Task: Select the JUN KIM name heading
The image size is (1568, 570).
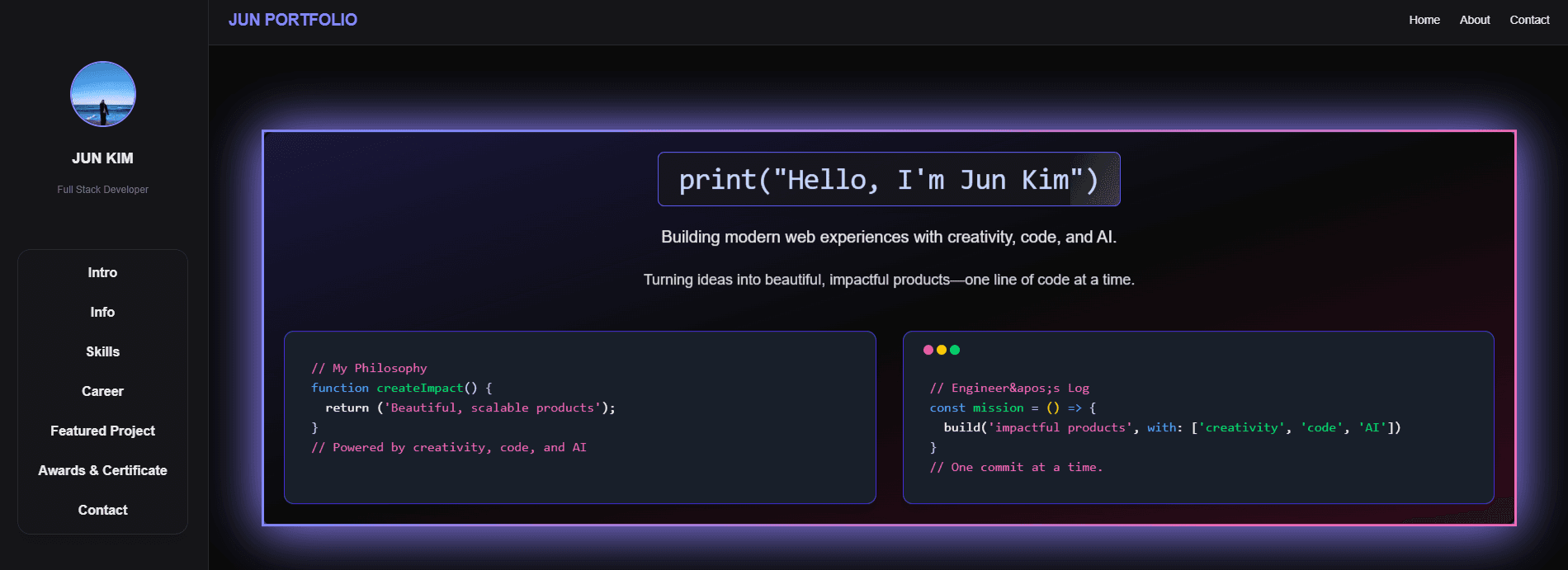Action: (x=102, y=158)
